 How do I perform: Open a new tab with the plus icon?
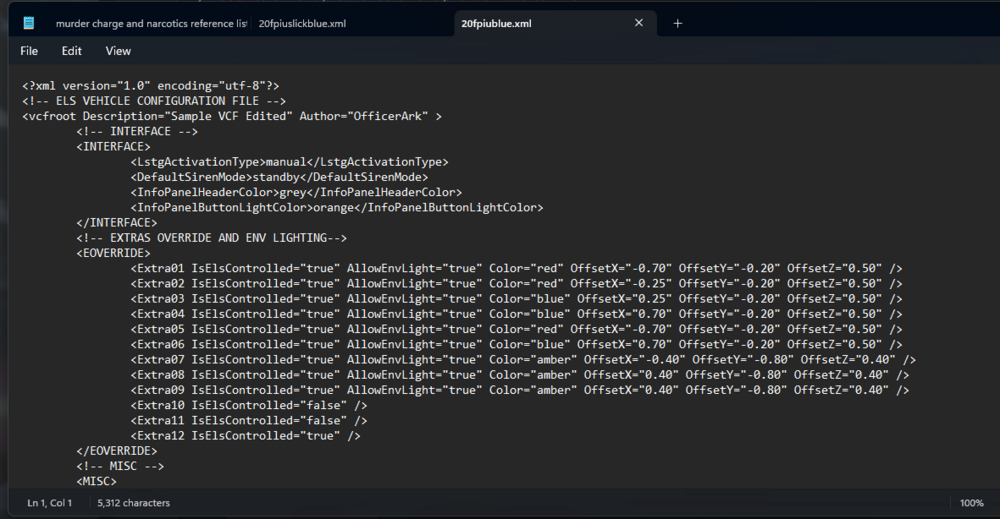(x=677, y=23)
